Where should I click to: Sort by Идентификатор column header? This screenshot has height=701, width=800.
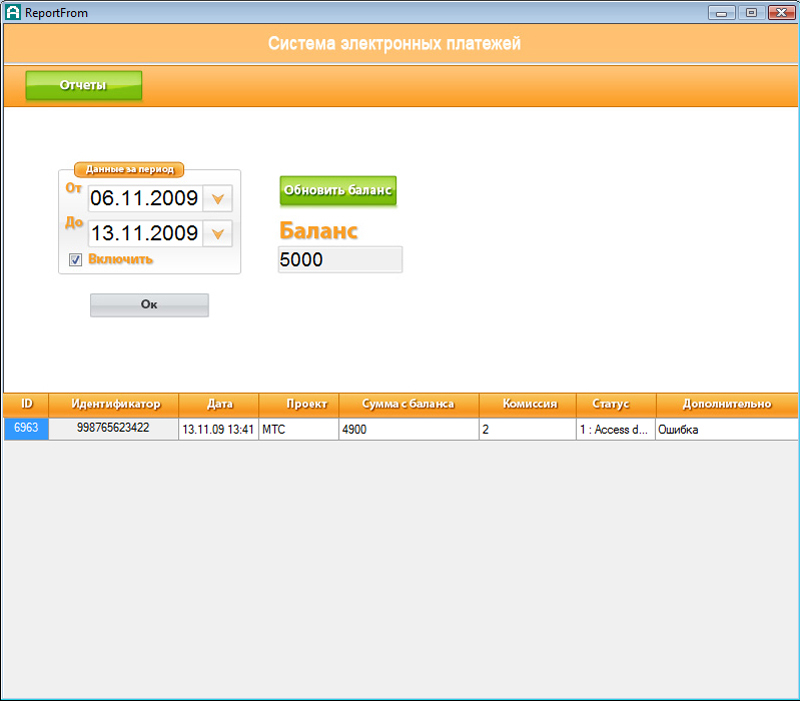[x=115, y=404]
